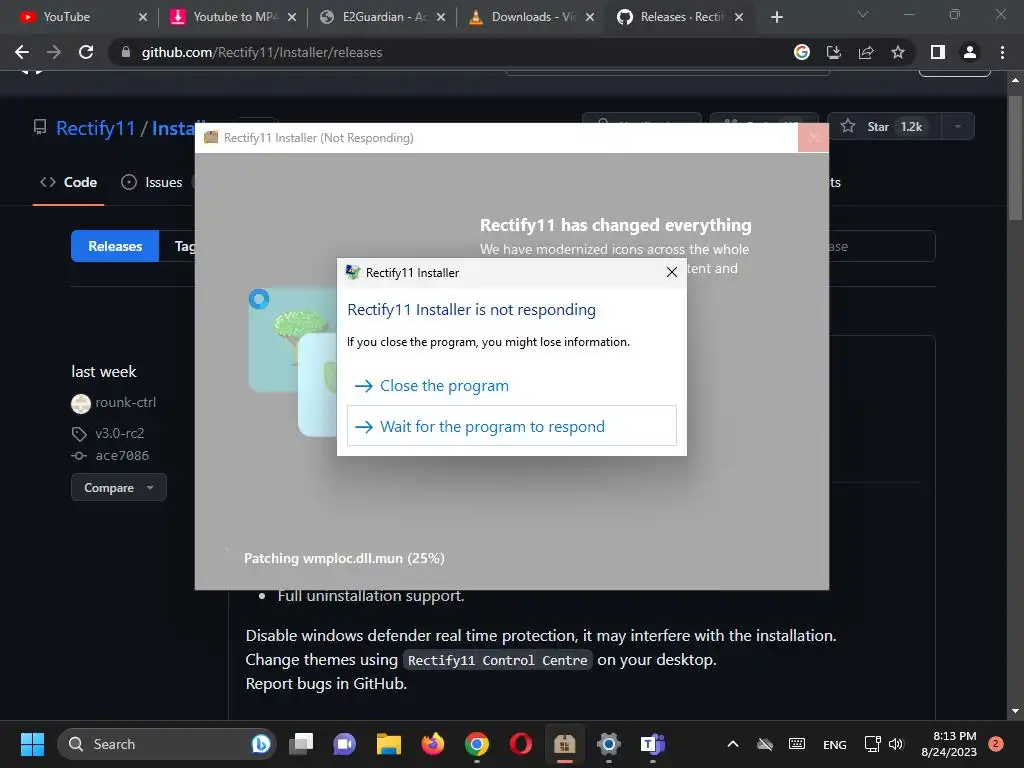
Task: Open Settings gear on taskbar
Action: [x=609, y=744]
